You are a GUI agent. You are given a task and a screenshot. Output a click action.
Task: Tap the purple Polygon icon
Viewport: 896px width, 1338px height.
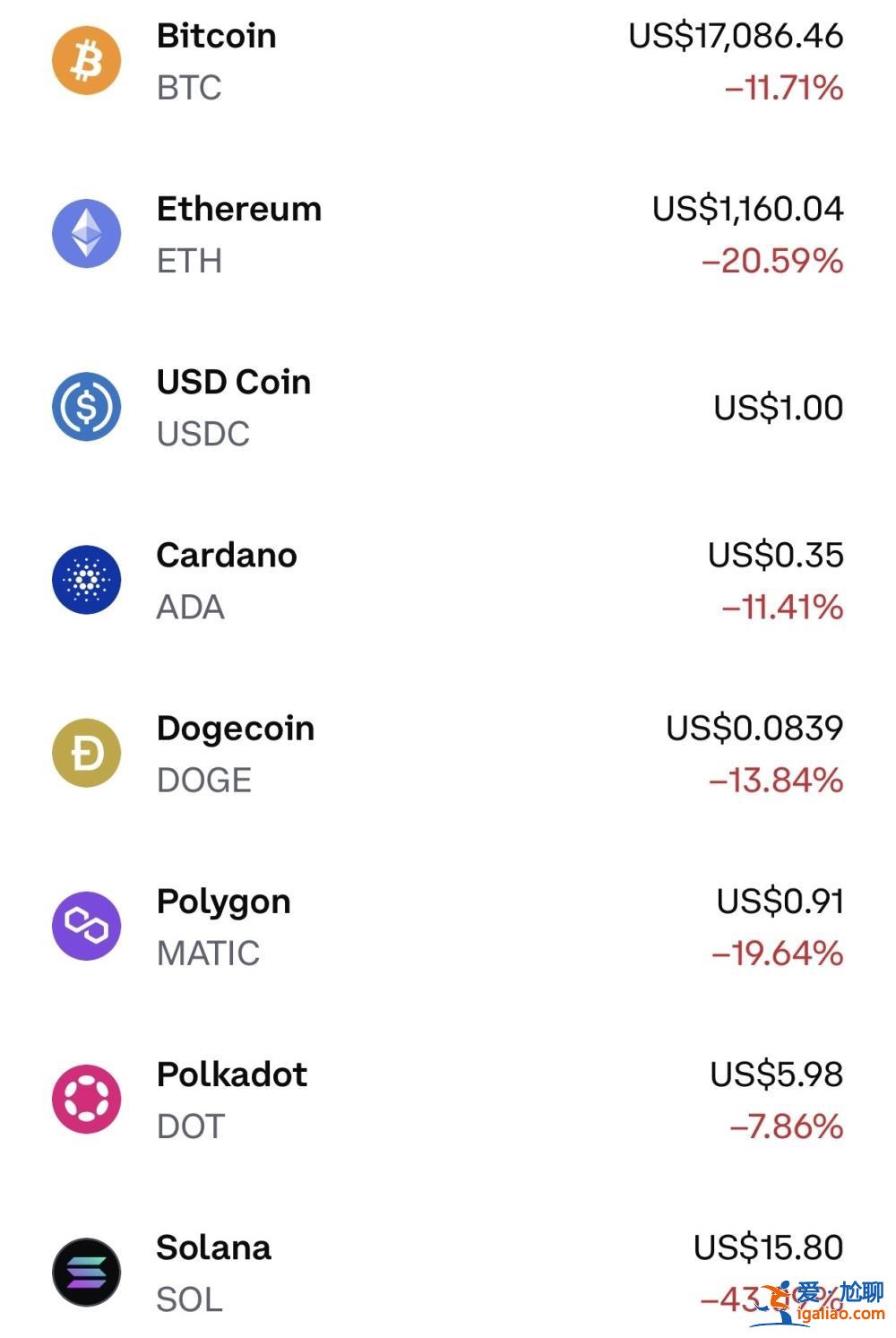coord(86,926)
